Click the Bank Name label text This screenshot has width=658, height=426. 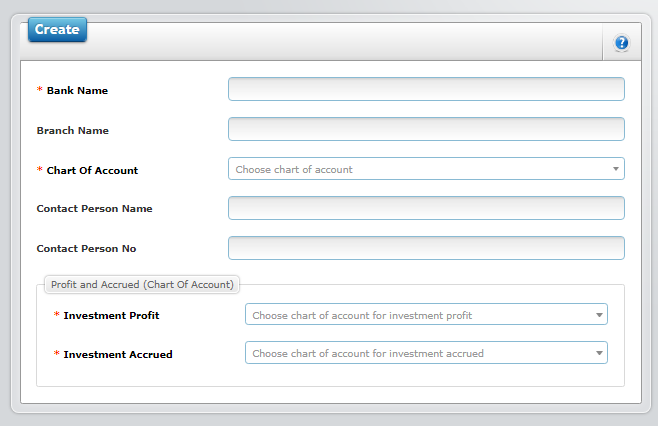tap(77, 91)
